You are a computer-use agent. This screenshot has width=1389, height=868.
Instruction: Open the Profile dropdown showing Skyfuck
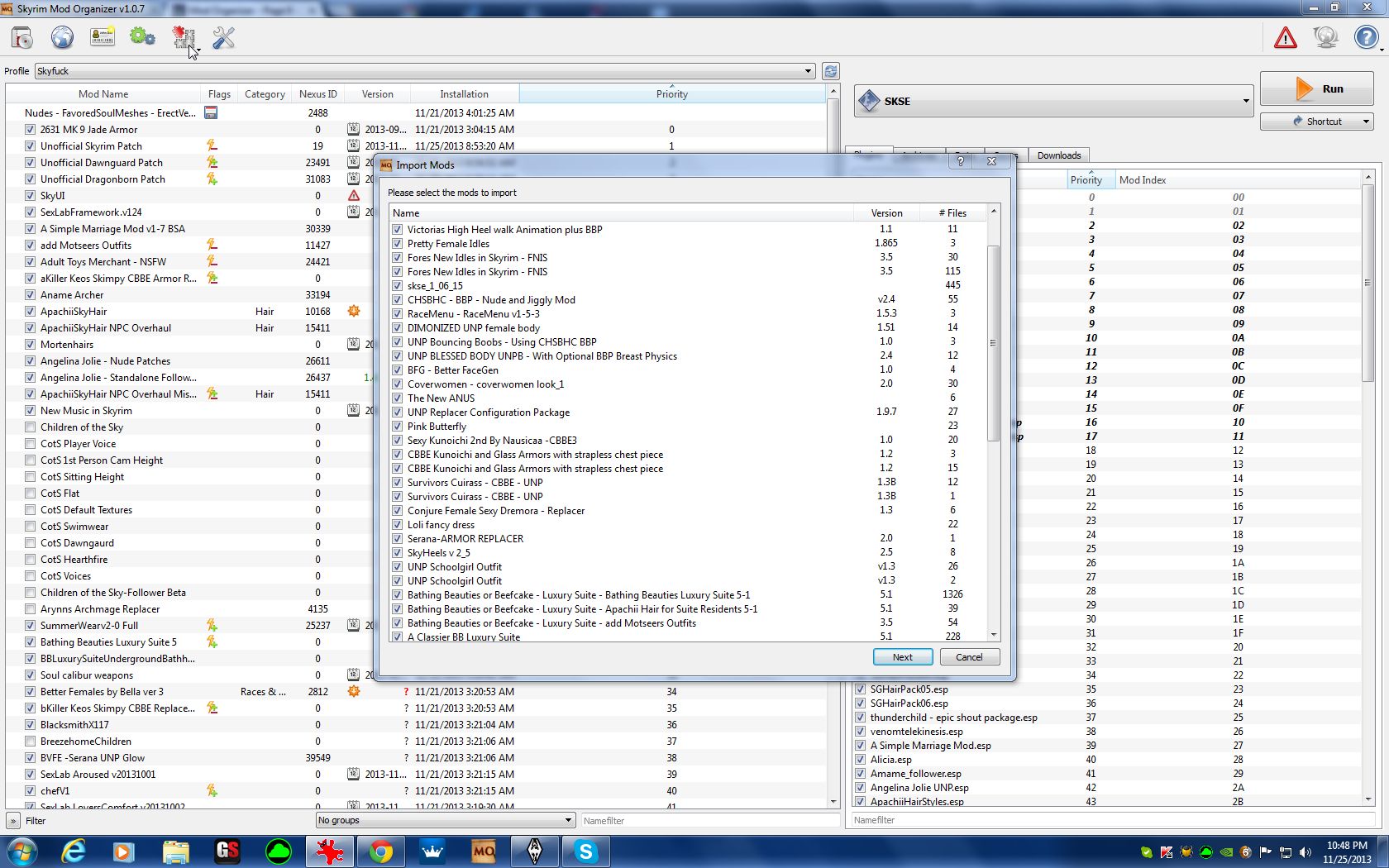[x=425, y=71]
